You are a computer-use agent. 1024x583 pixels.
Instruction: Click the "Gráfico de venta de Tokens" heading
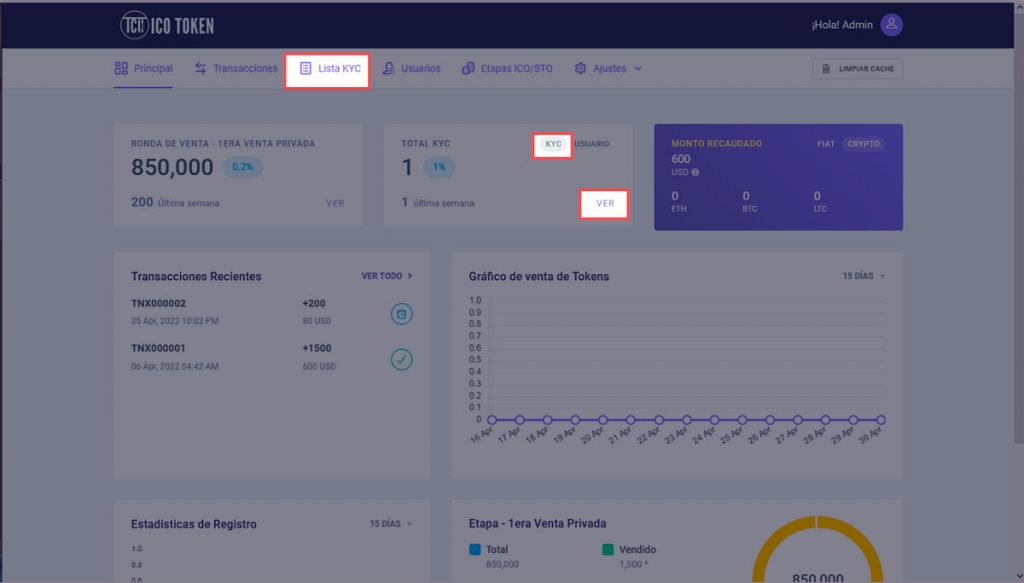(x=539, y=277)
